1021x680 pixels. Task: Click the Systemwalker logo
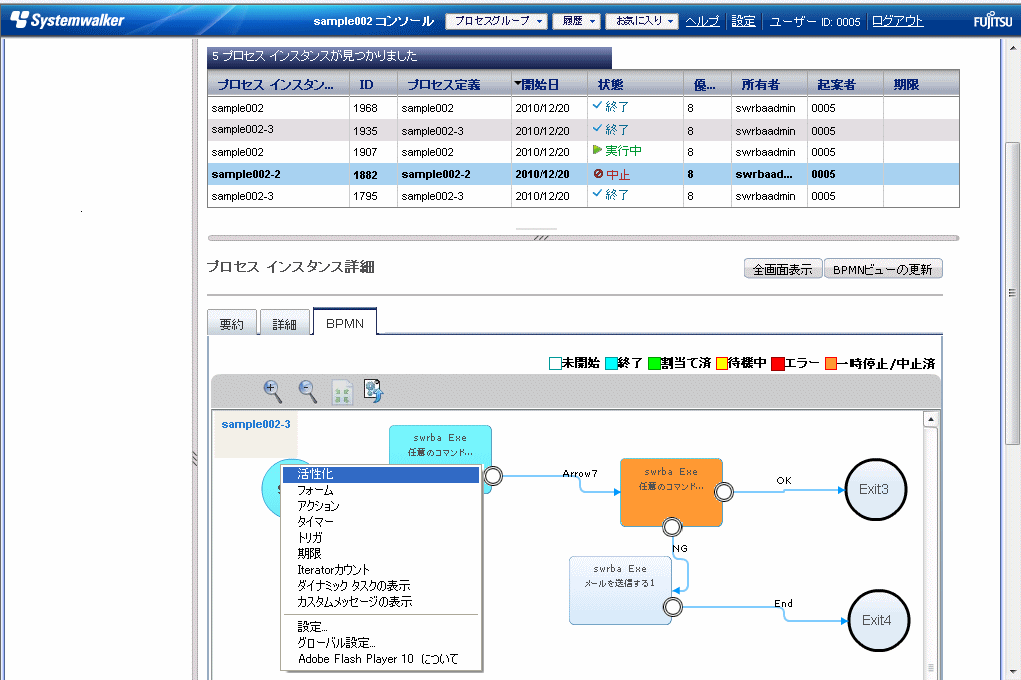(x=67, y=20)
